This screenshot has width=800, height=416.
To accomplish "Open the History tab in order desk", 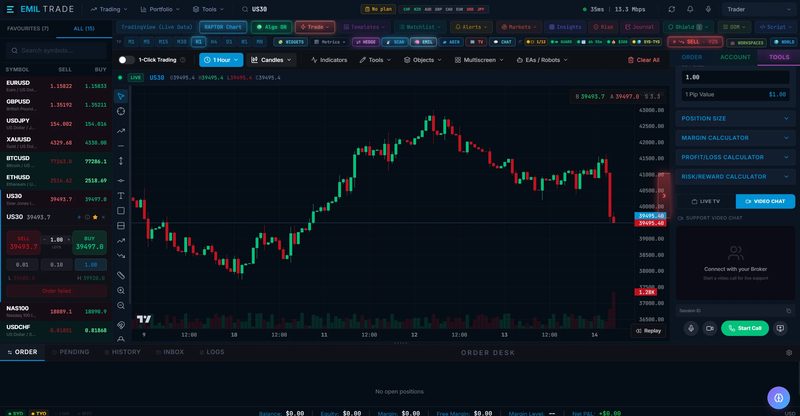I will coord(122,352).
